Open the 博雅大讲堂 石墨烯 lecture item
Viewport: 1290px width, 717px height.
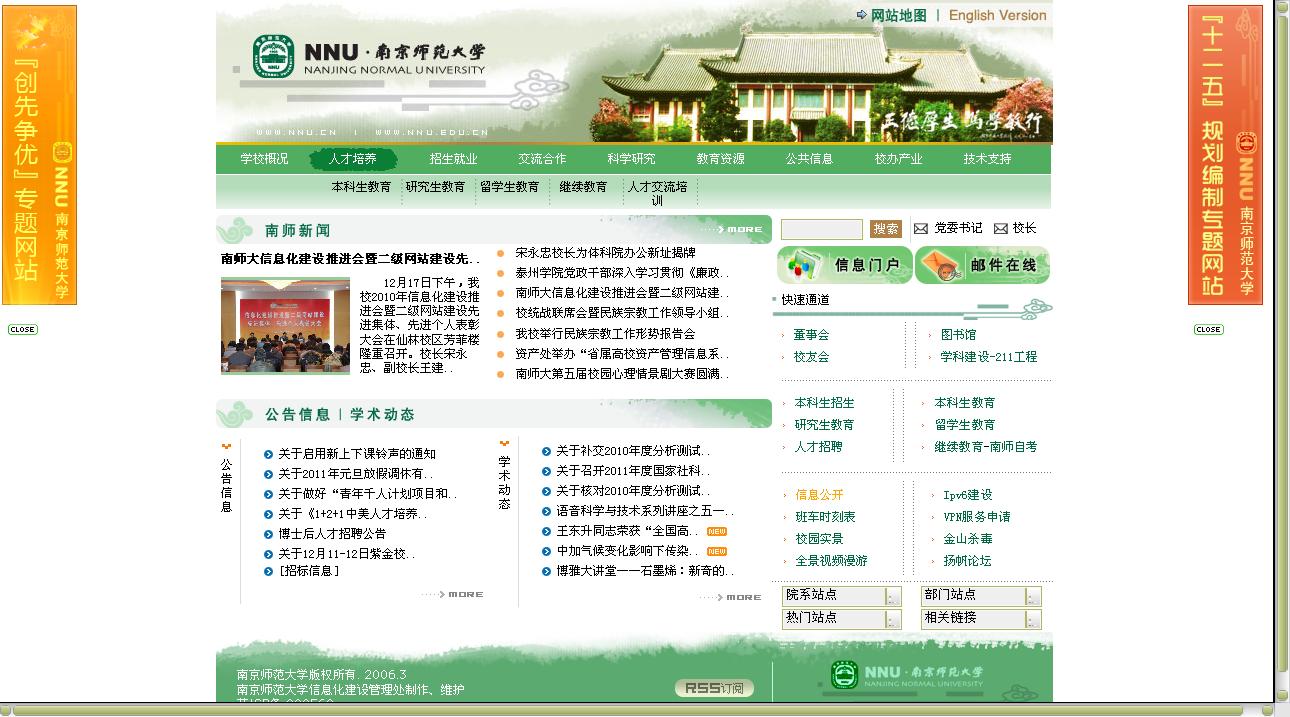646,571
